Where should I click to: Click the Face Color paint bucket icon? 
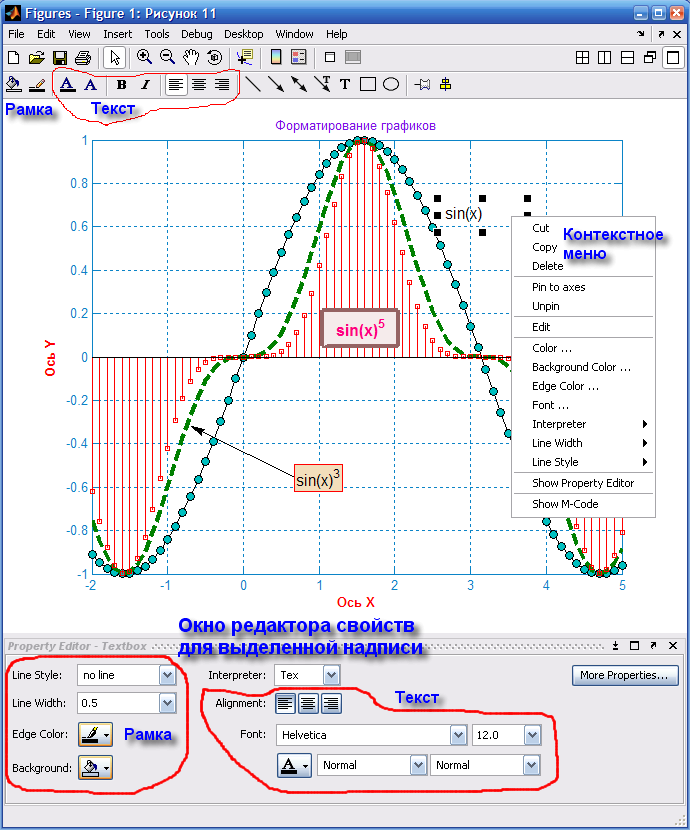(x=13, y=84)
